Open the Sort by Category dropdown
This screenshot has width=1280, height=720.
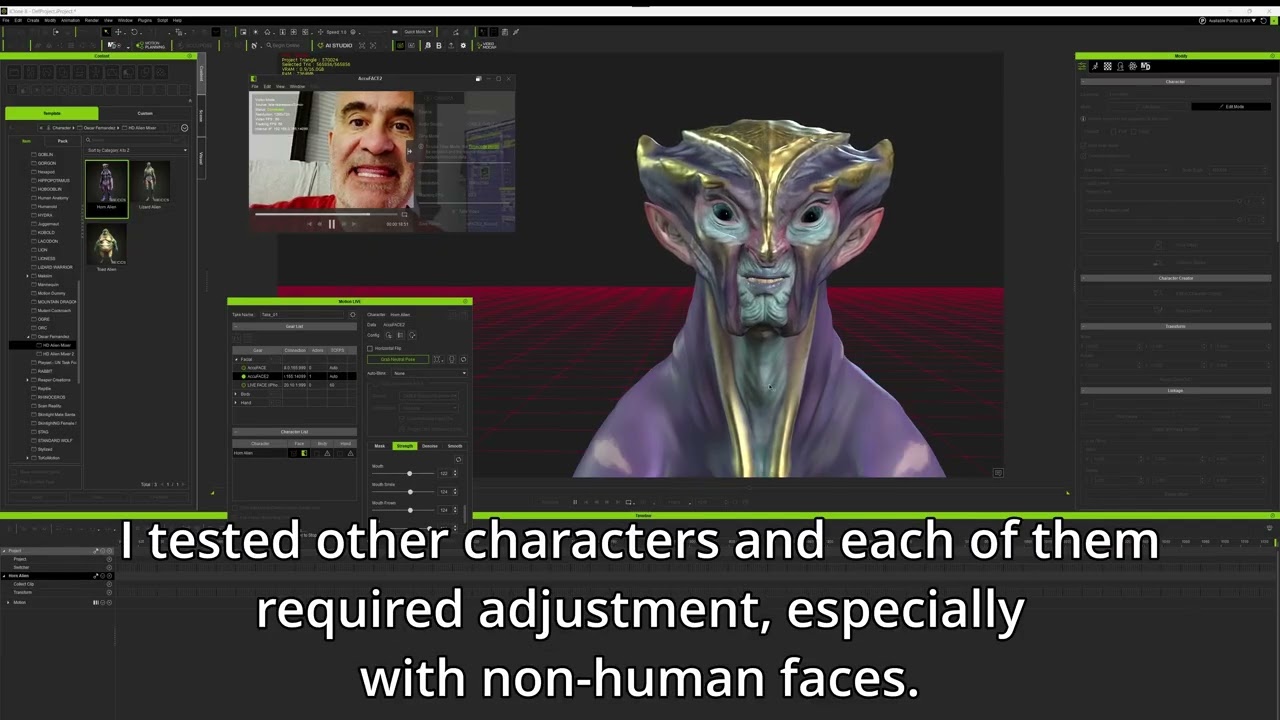(x=137, y=150)
